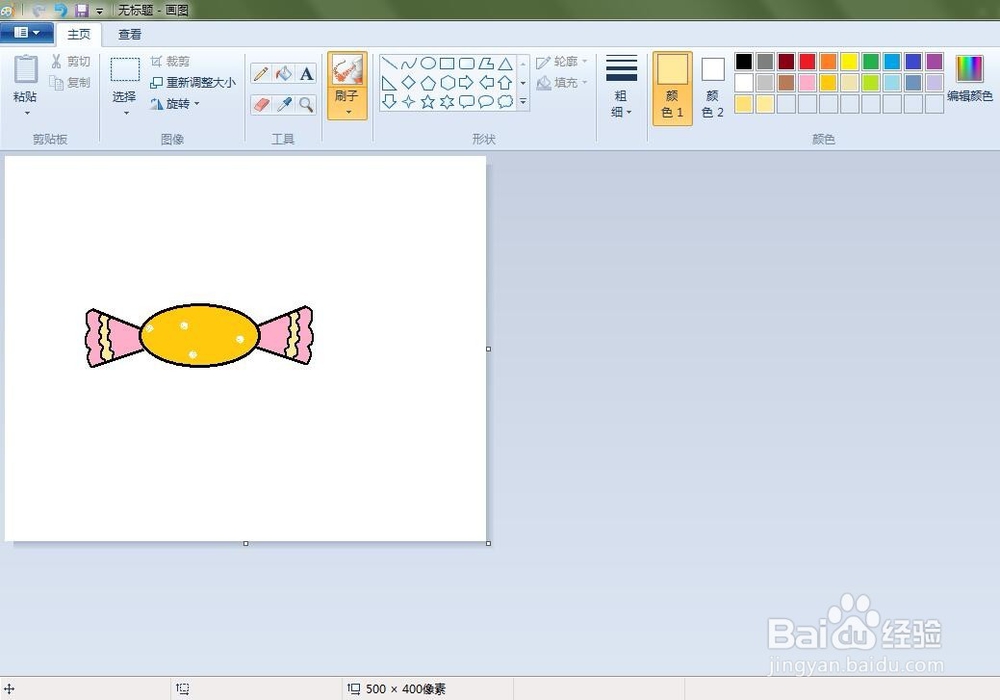Choose the Rounded rectangular callout shape
The height and width of the screenshot is (700, 1000).
point(467,101)
